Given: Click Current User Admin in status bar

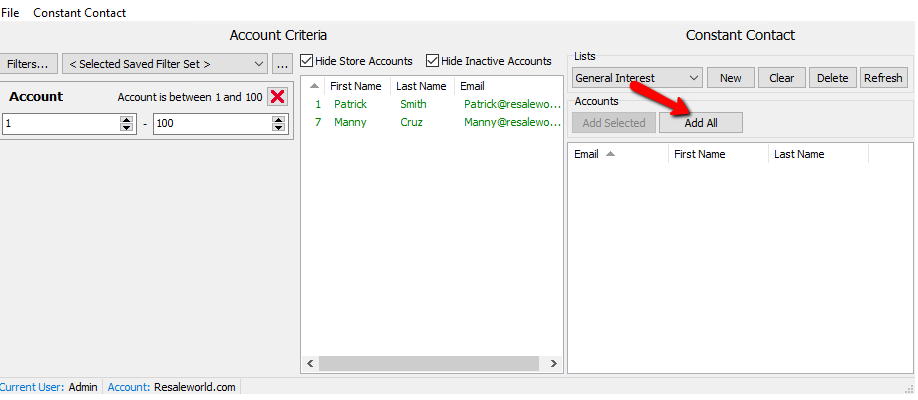Looking at the screenshot, I should pyautogui.click(x=49, y=387).
